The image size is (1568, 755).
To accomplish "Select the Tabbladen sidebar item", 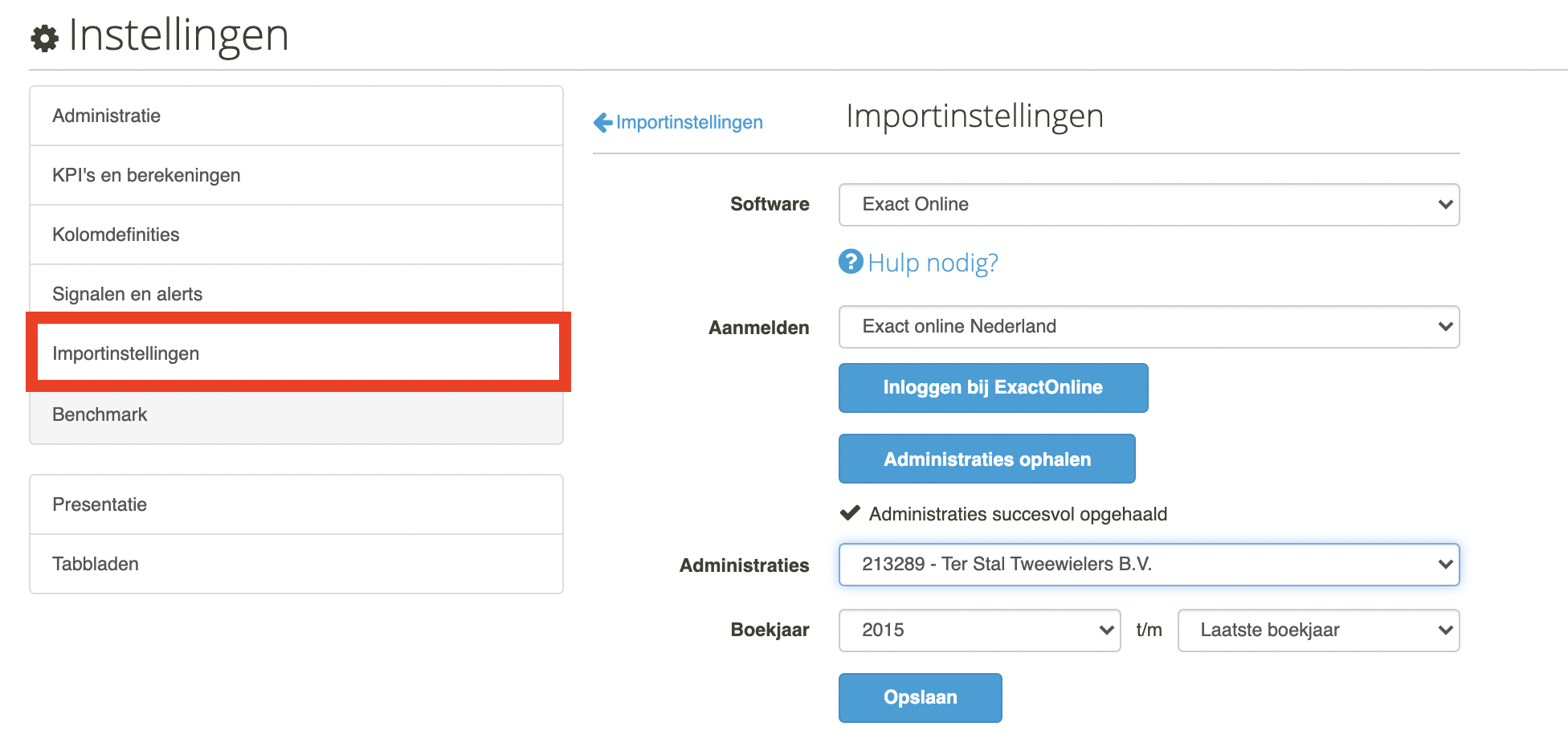I will pyautogui.click(x=296, y=564).
